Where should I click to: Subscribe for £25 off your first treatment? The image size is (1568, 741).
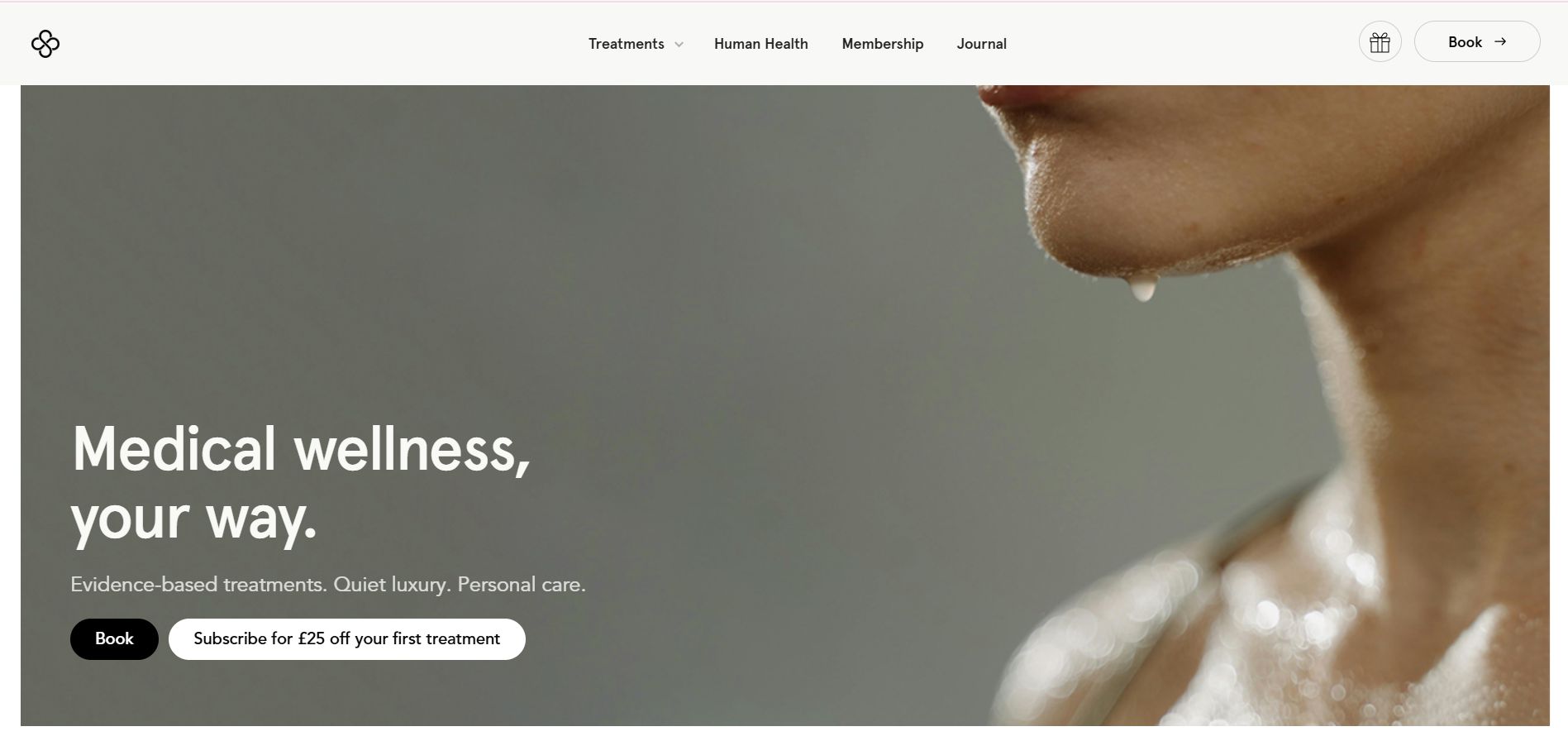point(347,639)
